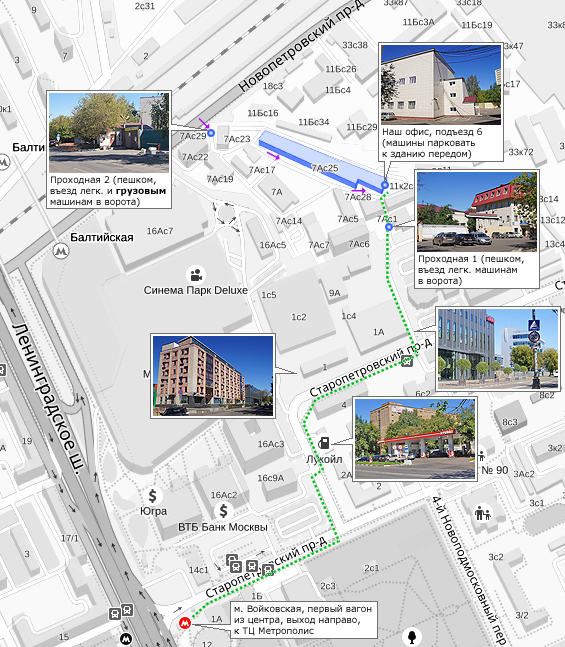
Task: Click the bus stop icon on Старопетровский пр-д
Action: point(407,362)
